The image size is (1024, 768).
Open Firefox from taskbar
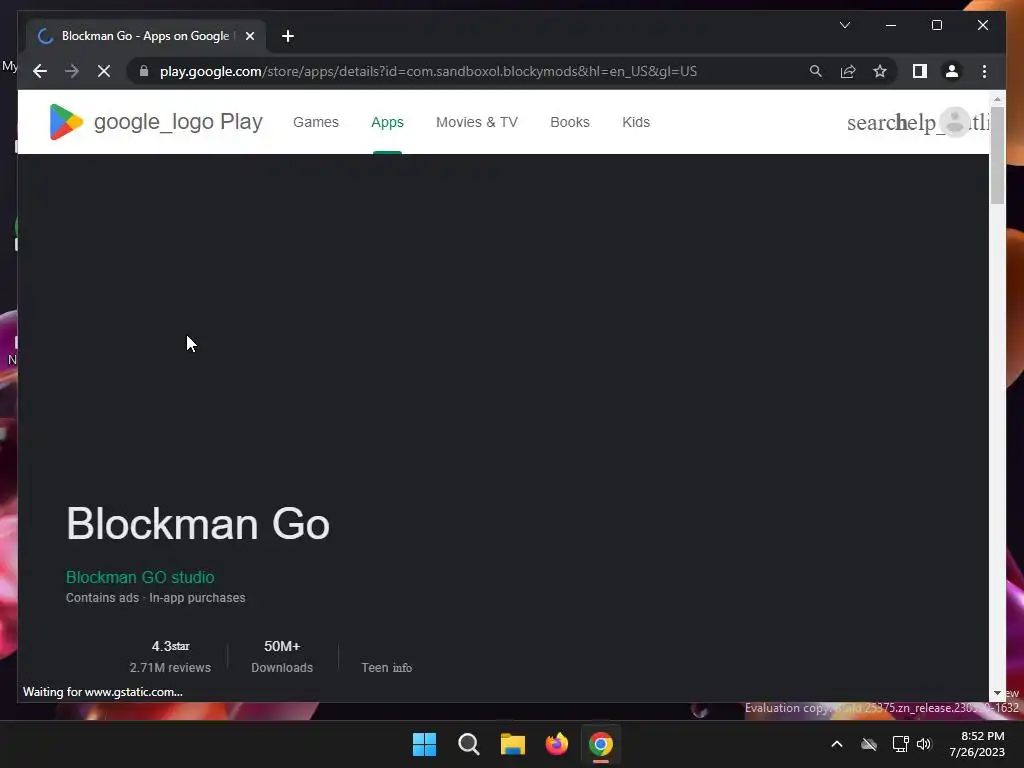[x=556, y=744]
